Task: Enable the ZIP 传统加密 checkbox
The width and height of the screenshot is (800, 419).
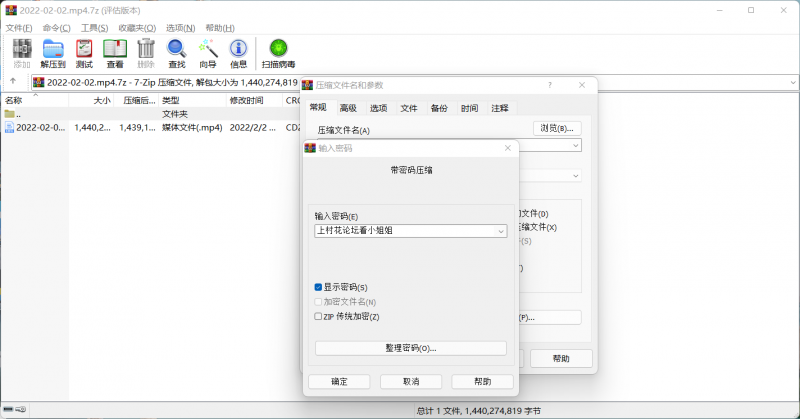Action: 318,317
